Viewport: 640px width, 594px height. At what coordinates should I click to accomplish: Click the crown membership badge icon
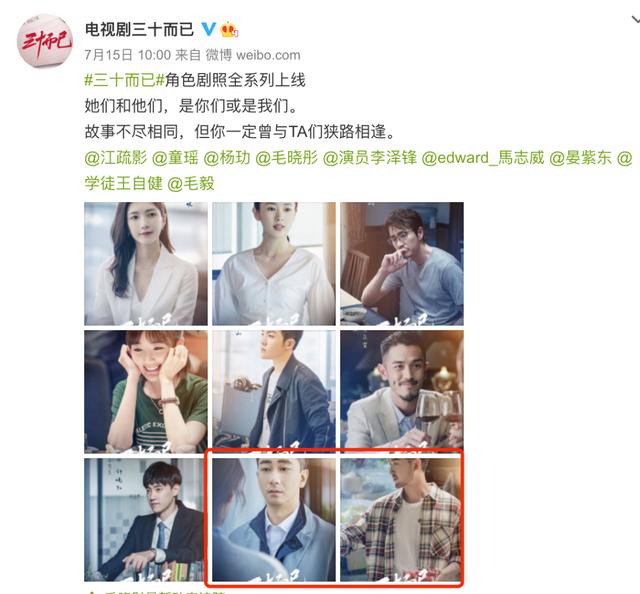tap(229, 29)
